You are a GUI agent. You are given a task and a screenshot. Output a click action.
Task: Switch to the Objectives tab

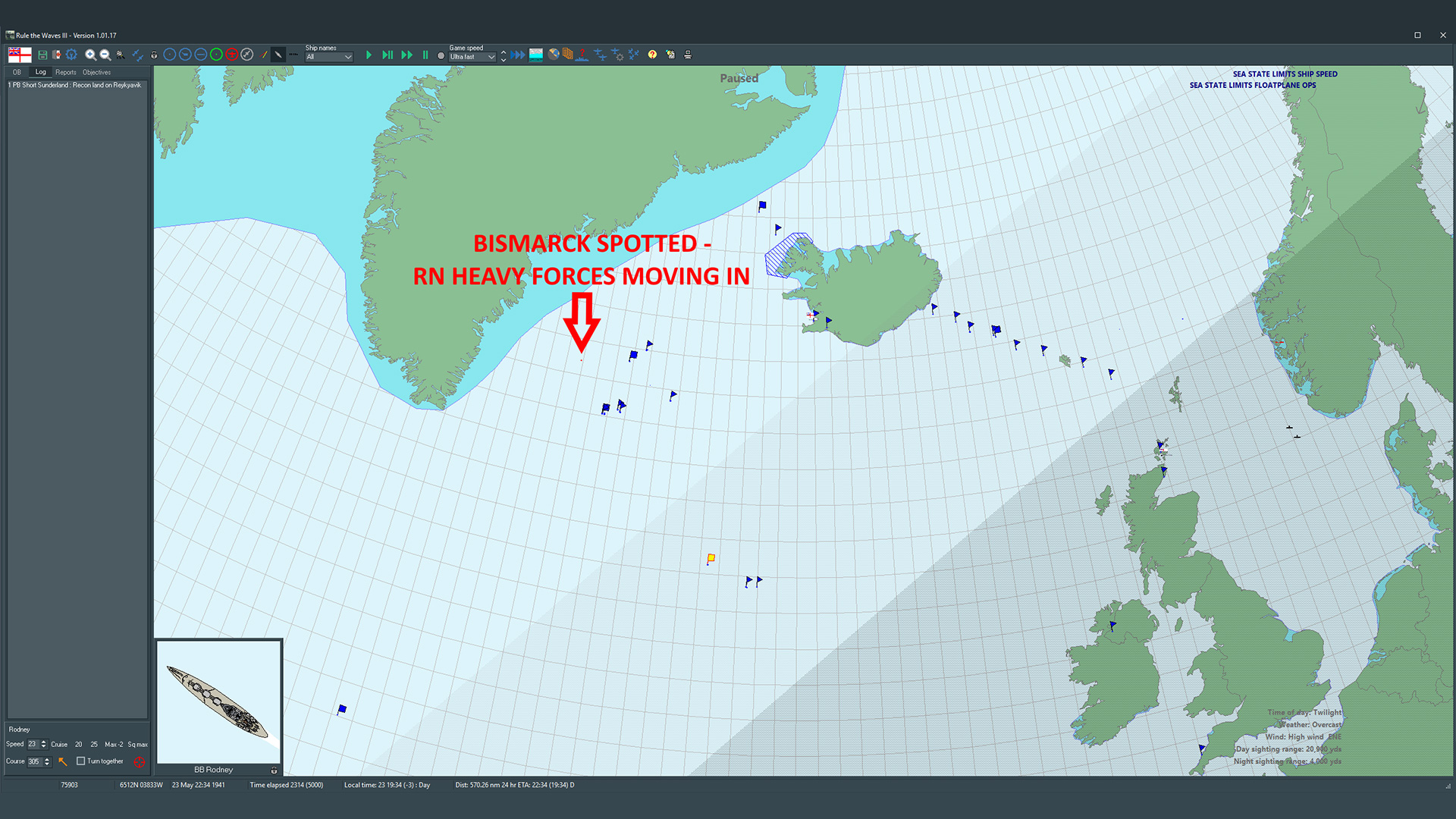pyautogui.click(x=96, y=72)
